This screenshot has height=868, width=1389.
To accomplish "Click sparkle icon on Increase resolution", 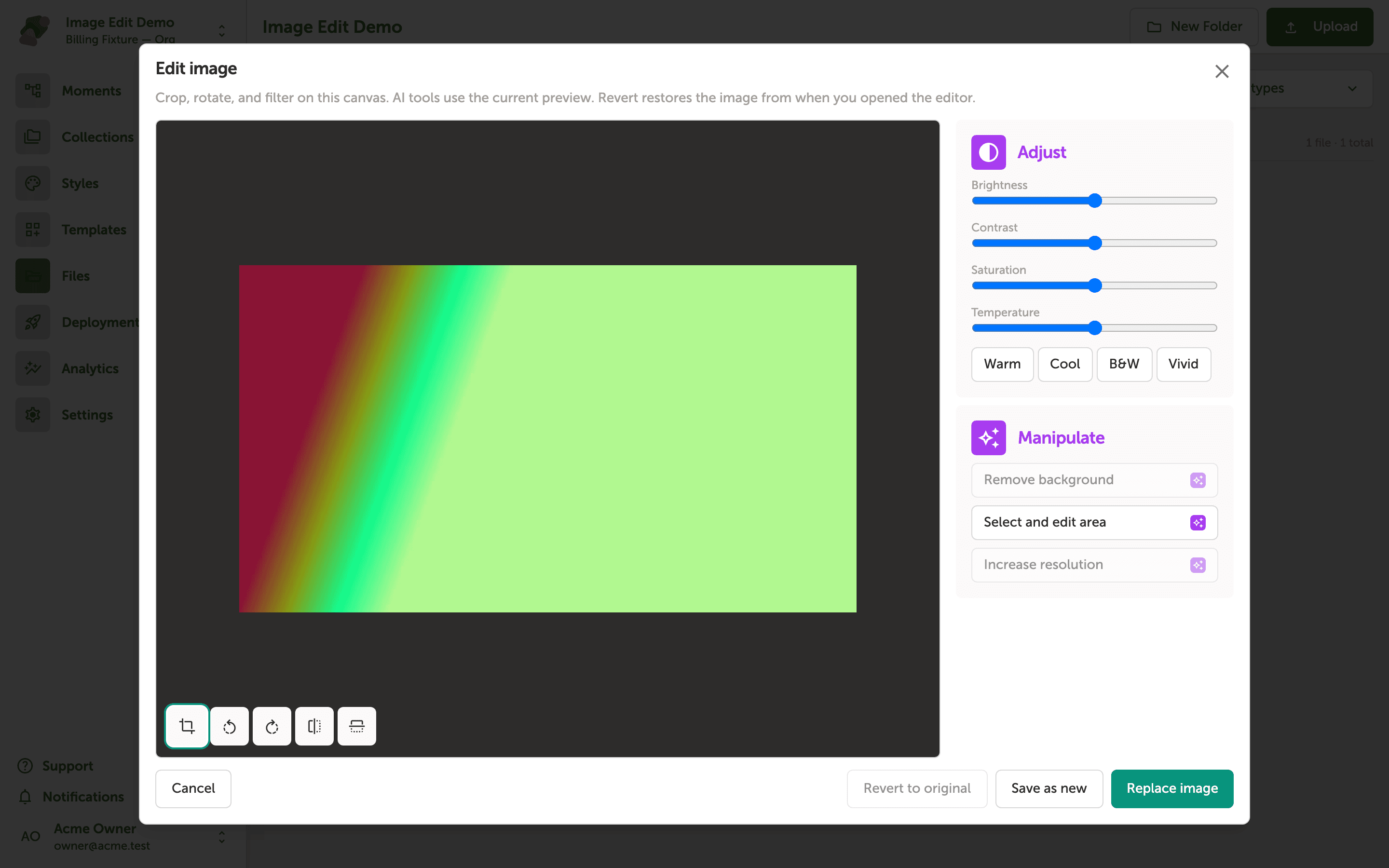I will pyautogui.click(x=1198, y=565).
